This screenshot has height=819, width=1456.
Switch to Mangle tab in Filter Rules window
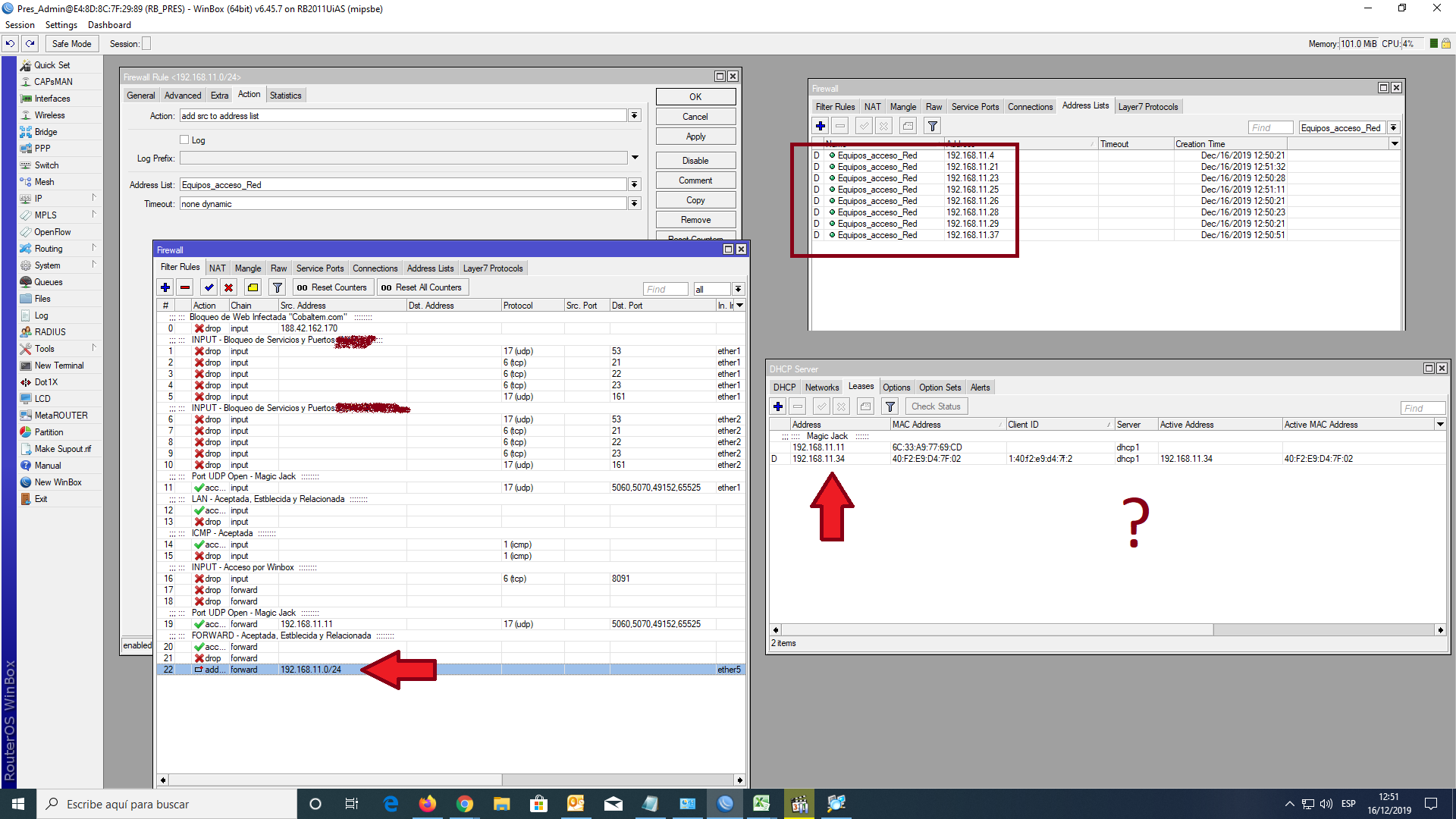pyautogui.click(x=248, y=268)
